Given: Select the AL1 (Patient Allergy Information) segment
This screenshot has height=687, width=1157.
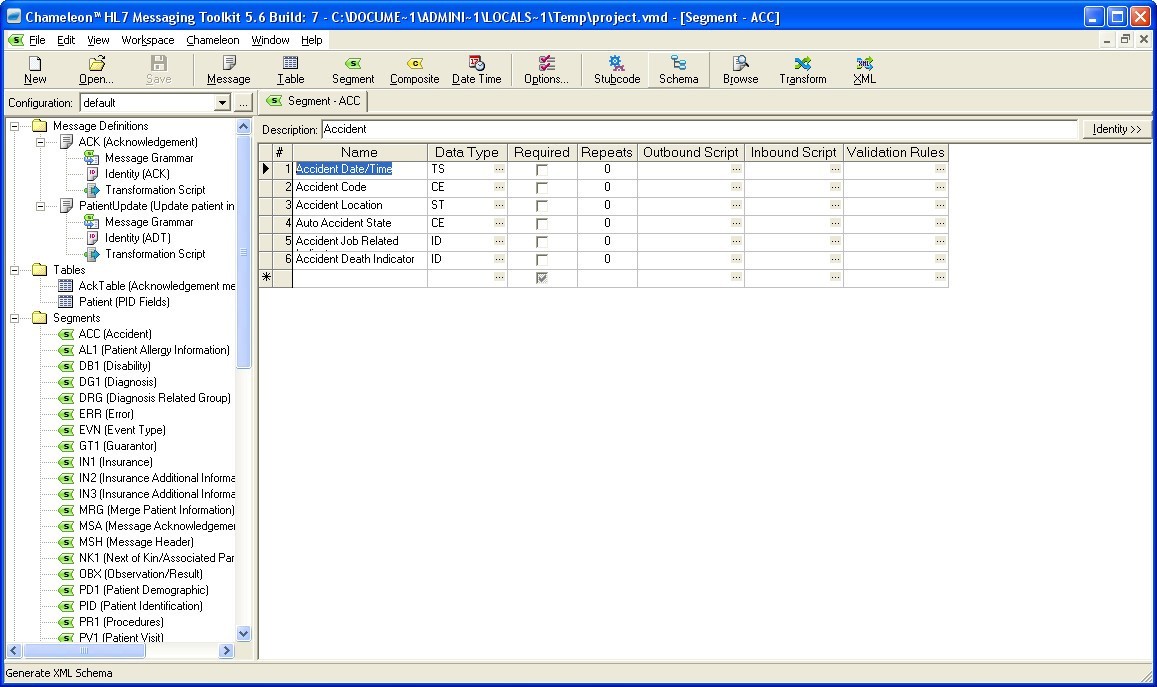Looking at the screenshot, I should pos(154,351).
